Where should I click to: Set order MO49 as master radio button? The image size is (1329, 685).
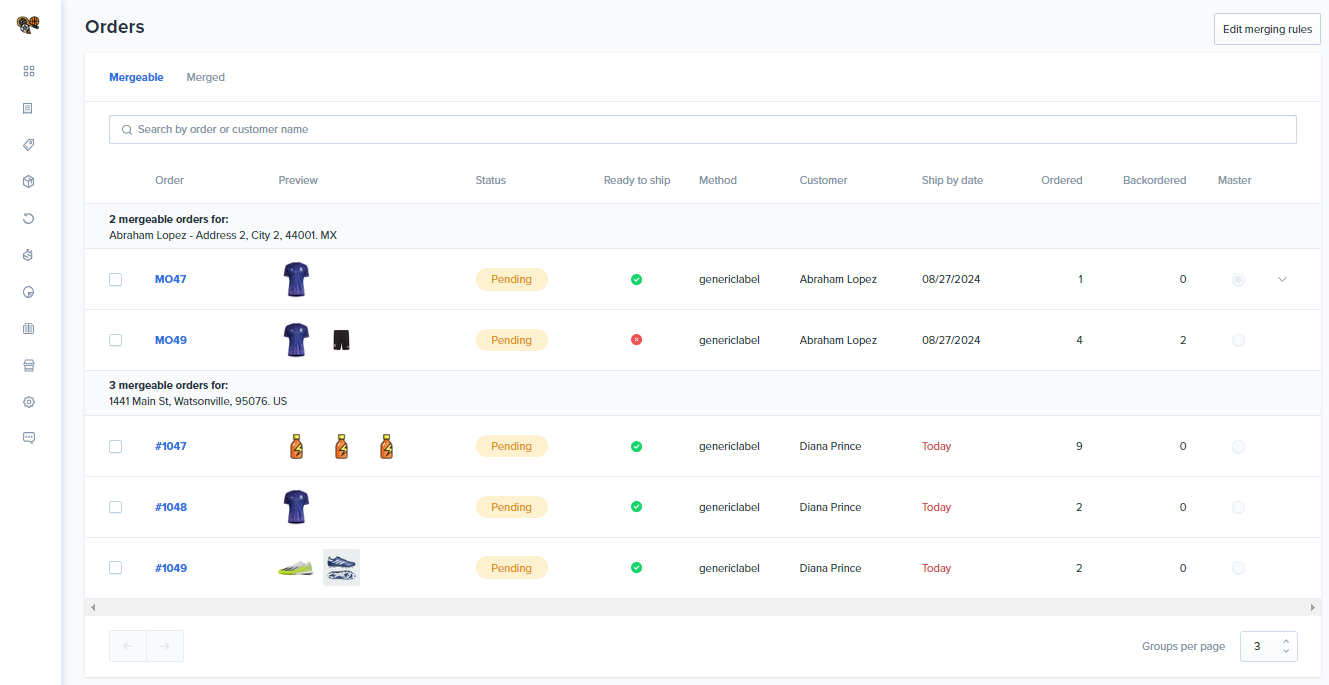[x=1238, y=341]
